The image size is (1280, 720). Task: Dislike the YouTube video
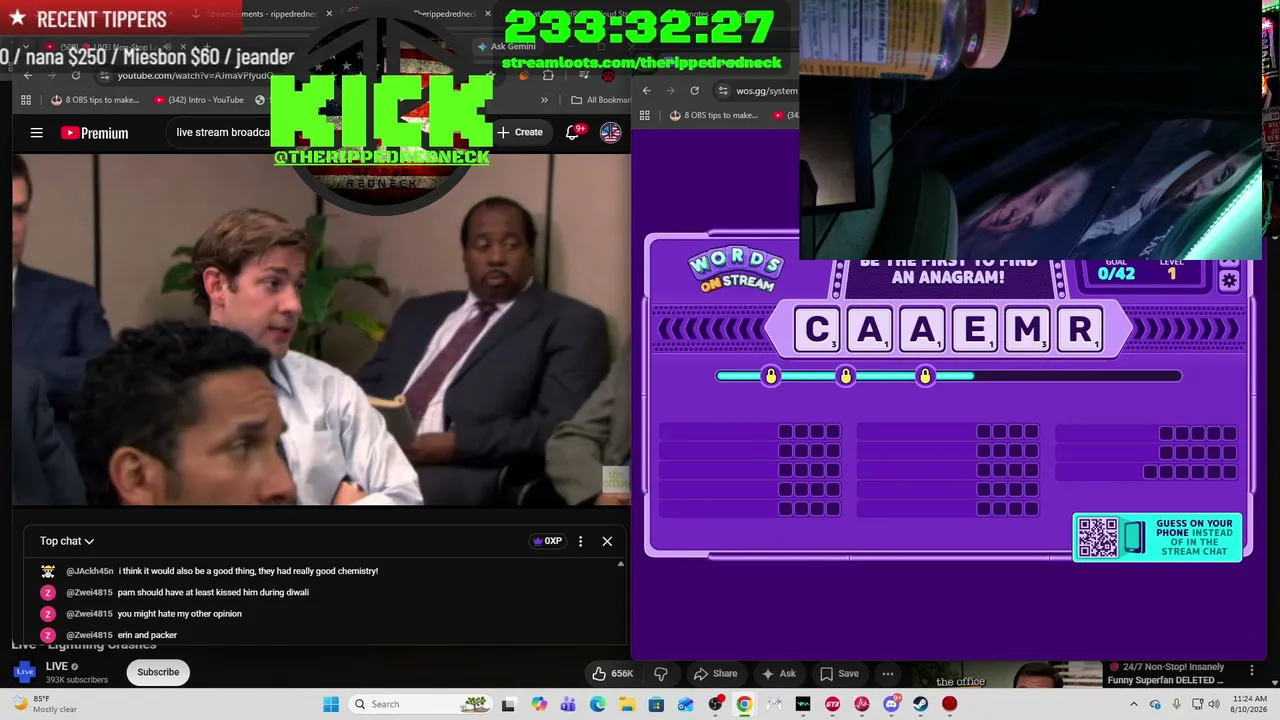click(x=660, y=673)
